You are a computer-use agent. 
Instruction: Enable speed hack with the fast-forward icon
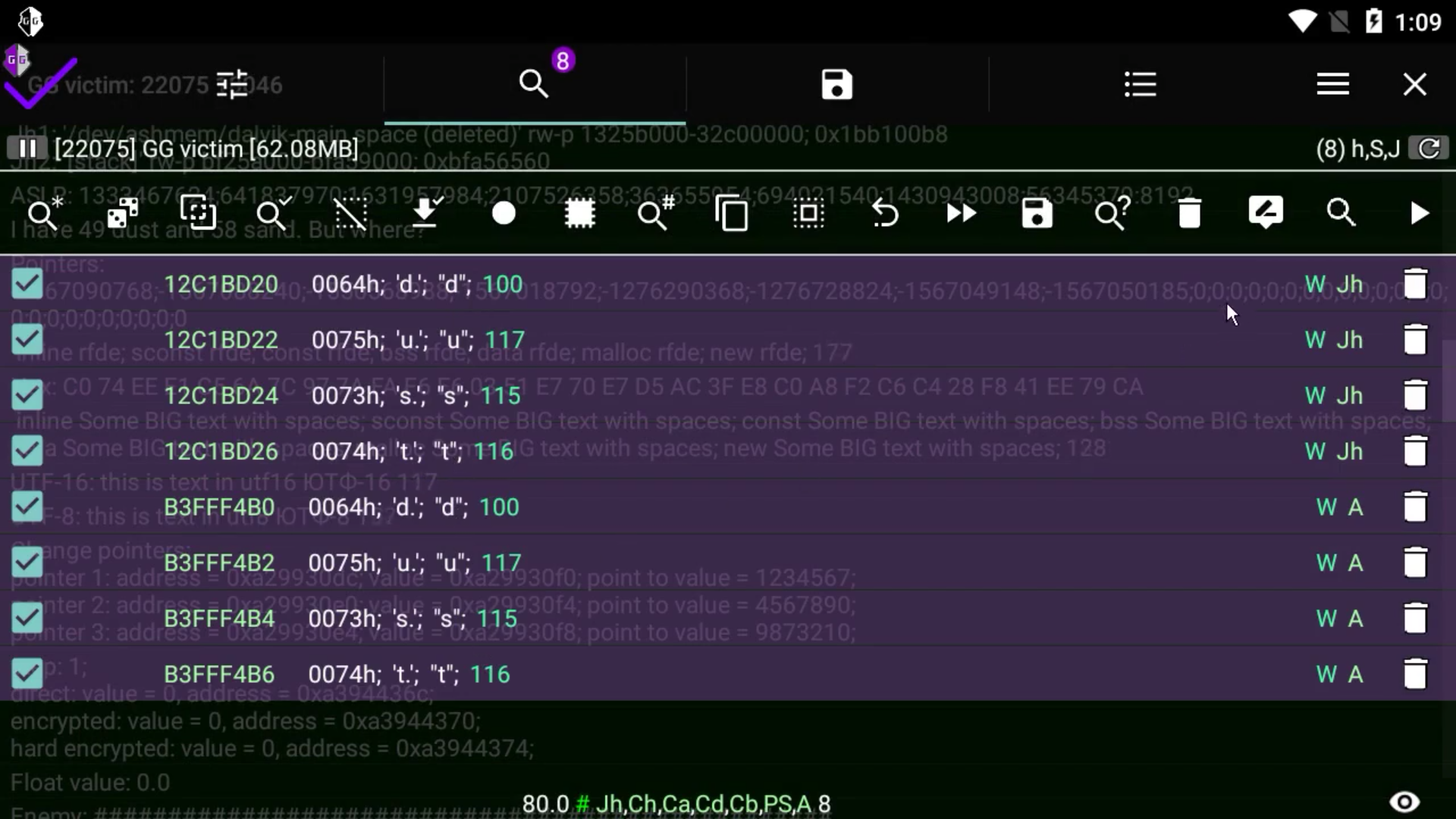coord(961,213)
